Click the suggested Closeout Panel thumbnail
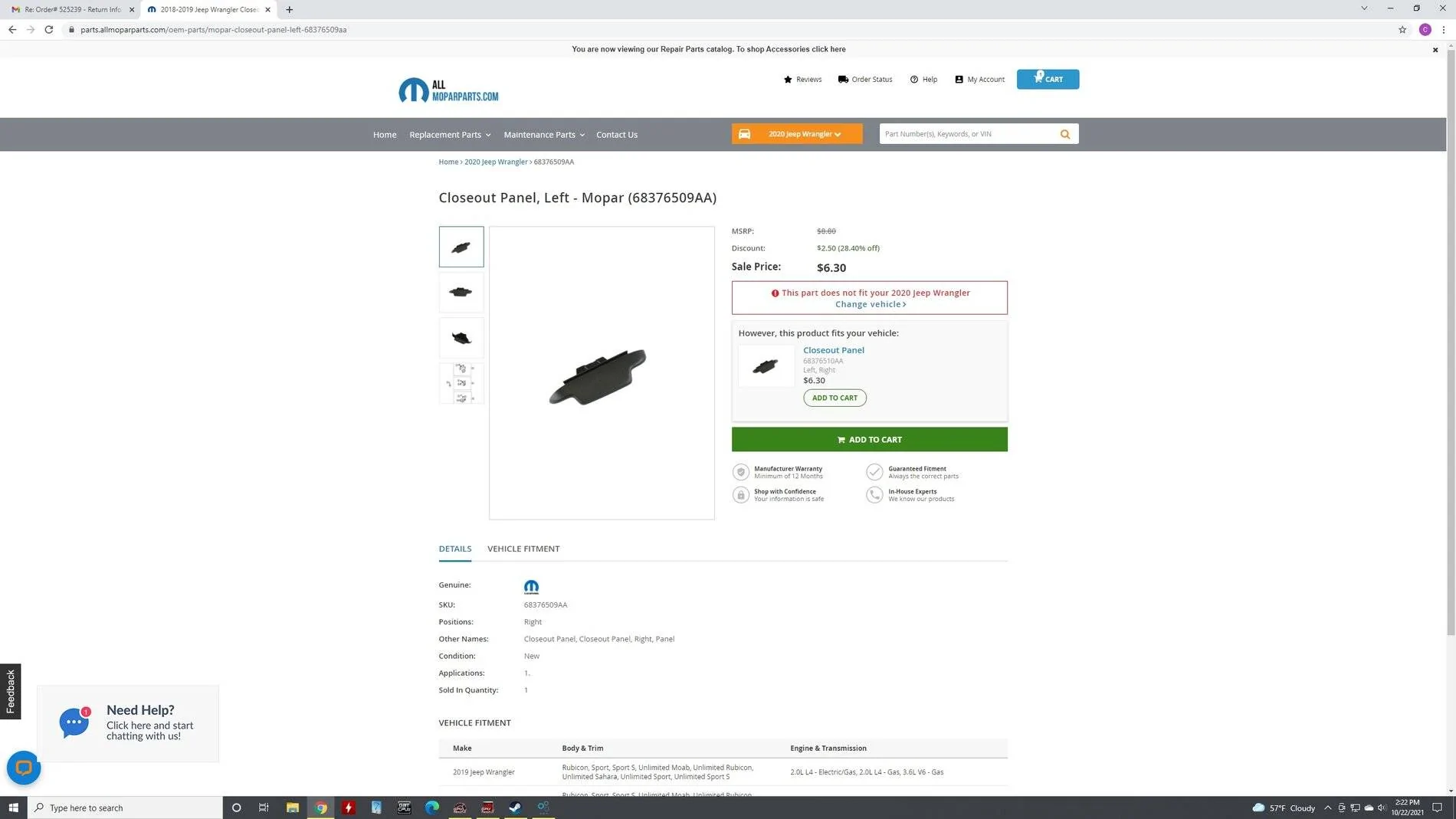This screenshot has width=1456, height=819. click(766, 366)
